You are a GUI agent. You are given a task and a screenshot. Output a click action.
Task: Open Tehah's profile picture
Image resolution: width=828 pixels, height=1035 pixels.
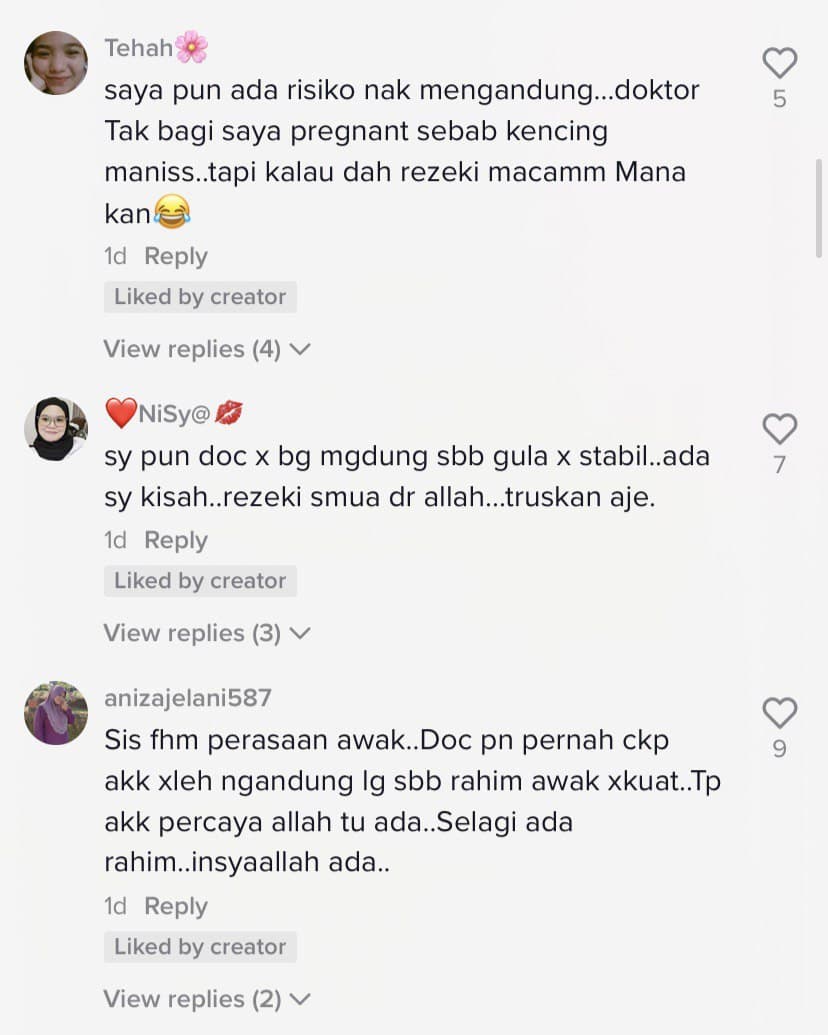coord(56,63)
